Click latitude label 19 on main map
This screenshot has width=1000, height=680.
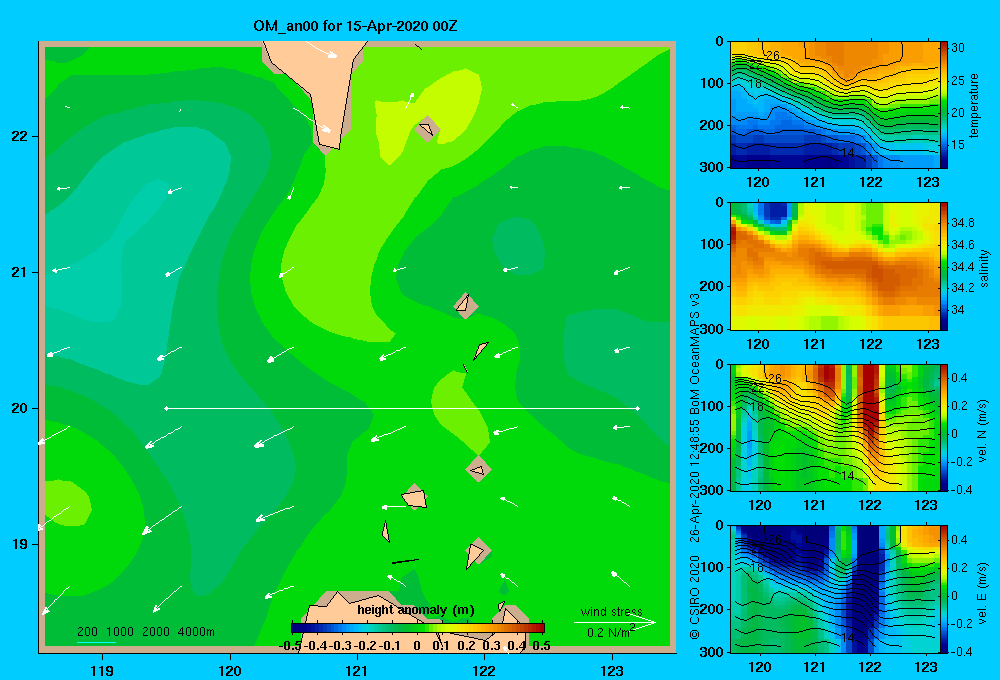coord(20,544)
